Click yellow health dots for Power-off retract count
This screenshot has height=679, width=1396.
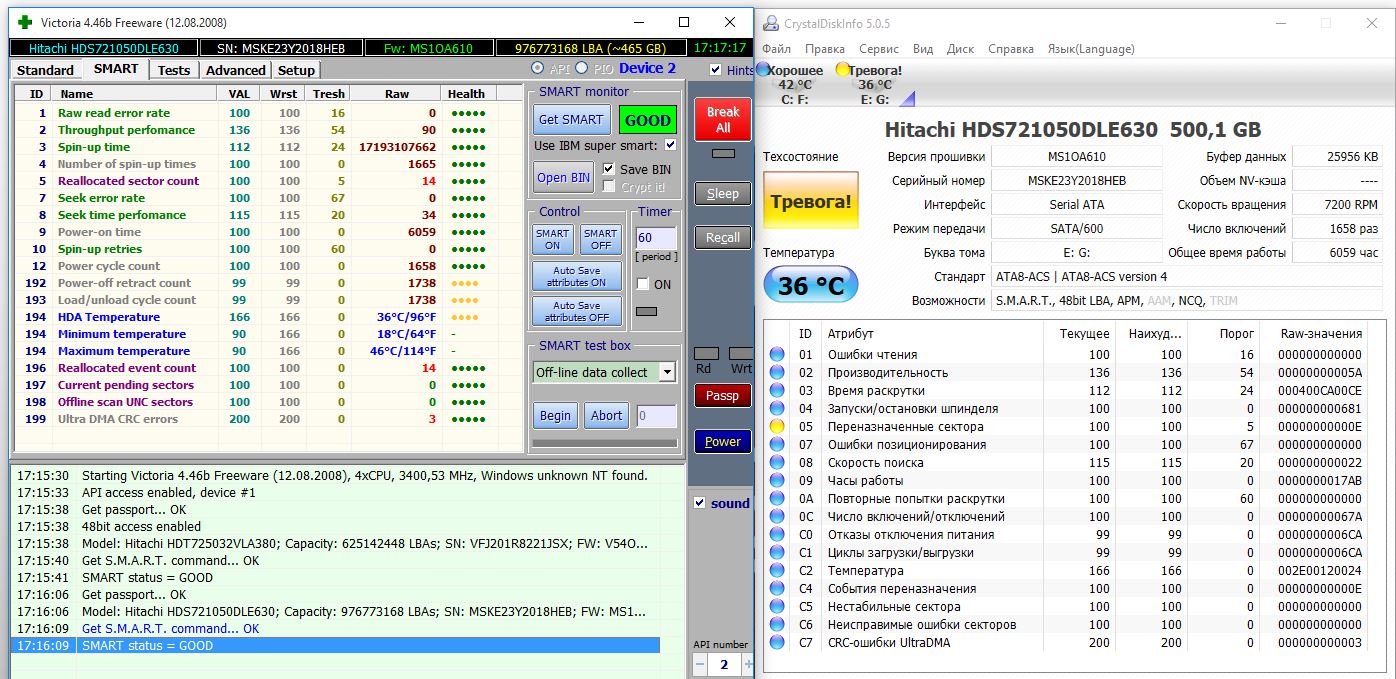[x=465, y=283]
